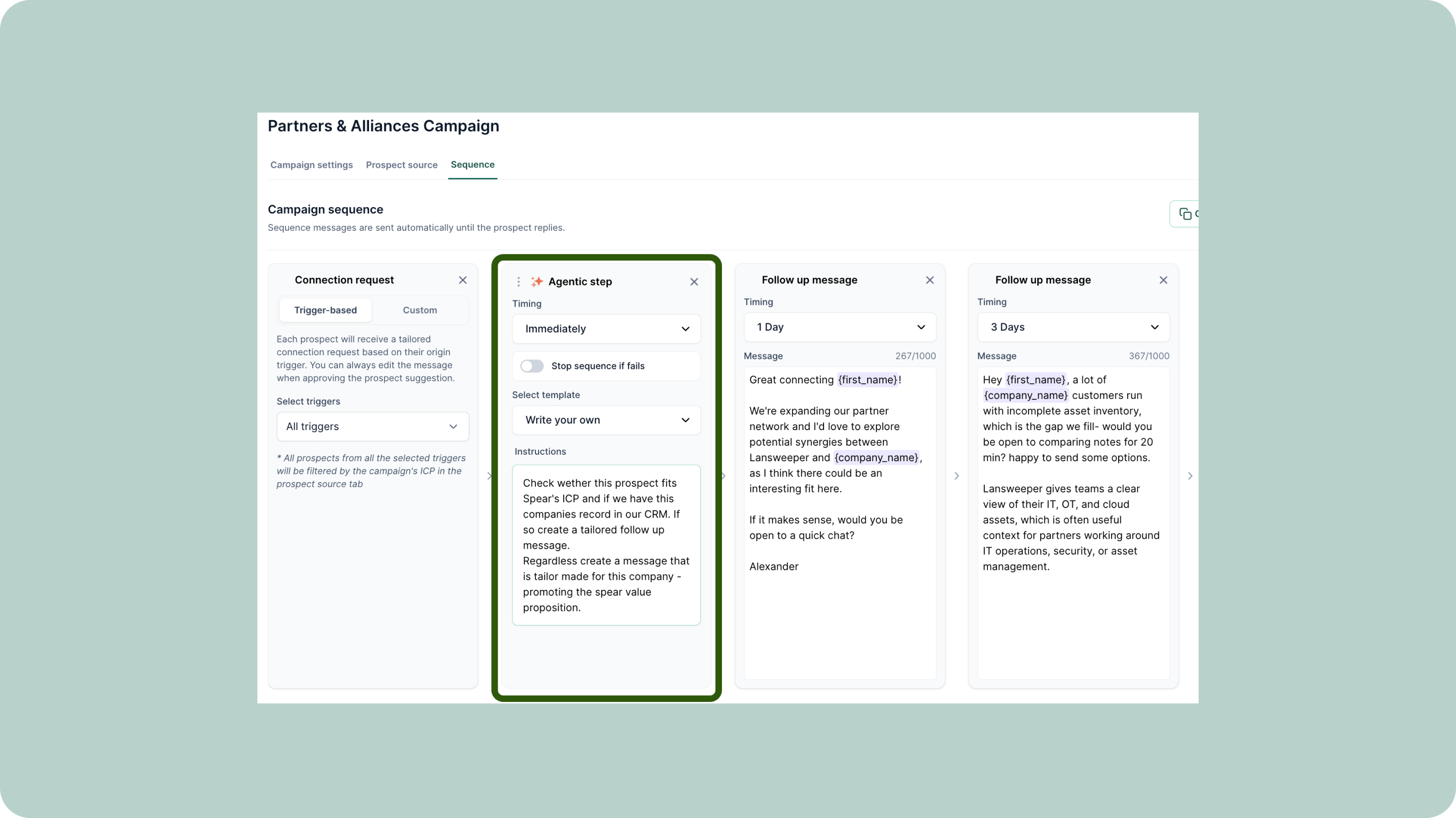Screen dimensions: 1456x818
Task: Close the Agentic step card
Action: (694, 282)
